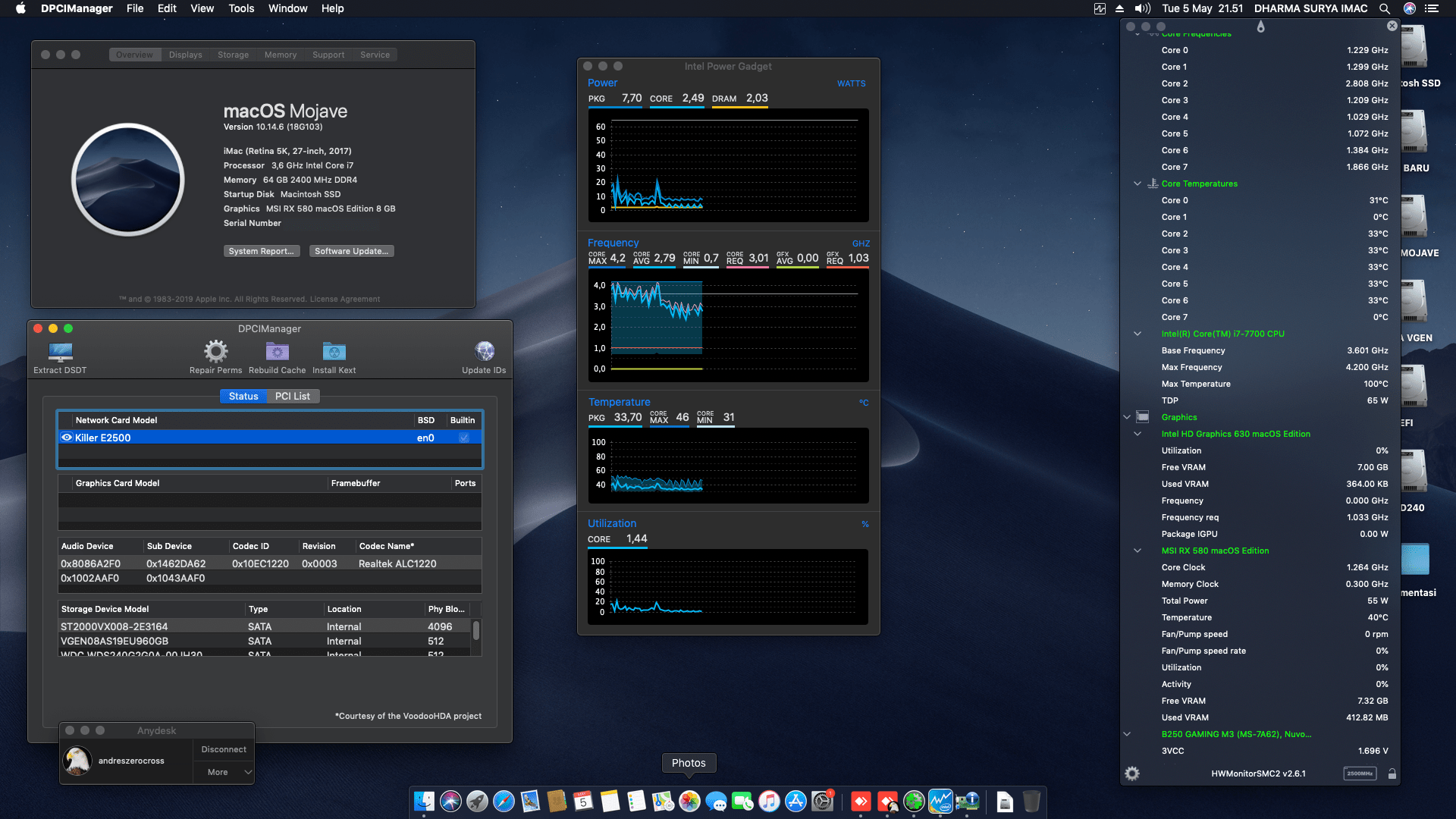Click the storage device table scrollbar
Image resolution: width=1456 pixels, height=819 pixels.
click(476, 630)
